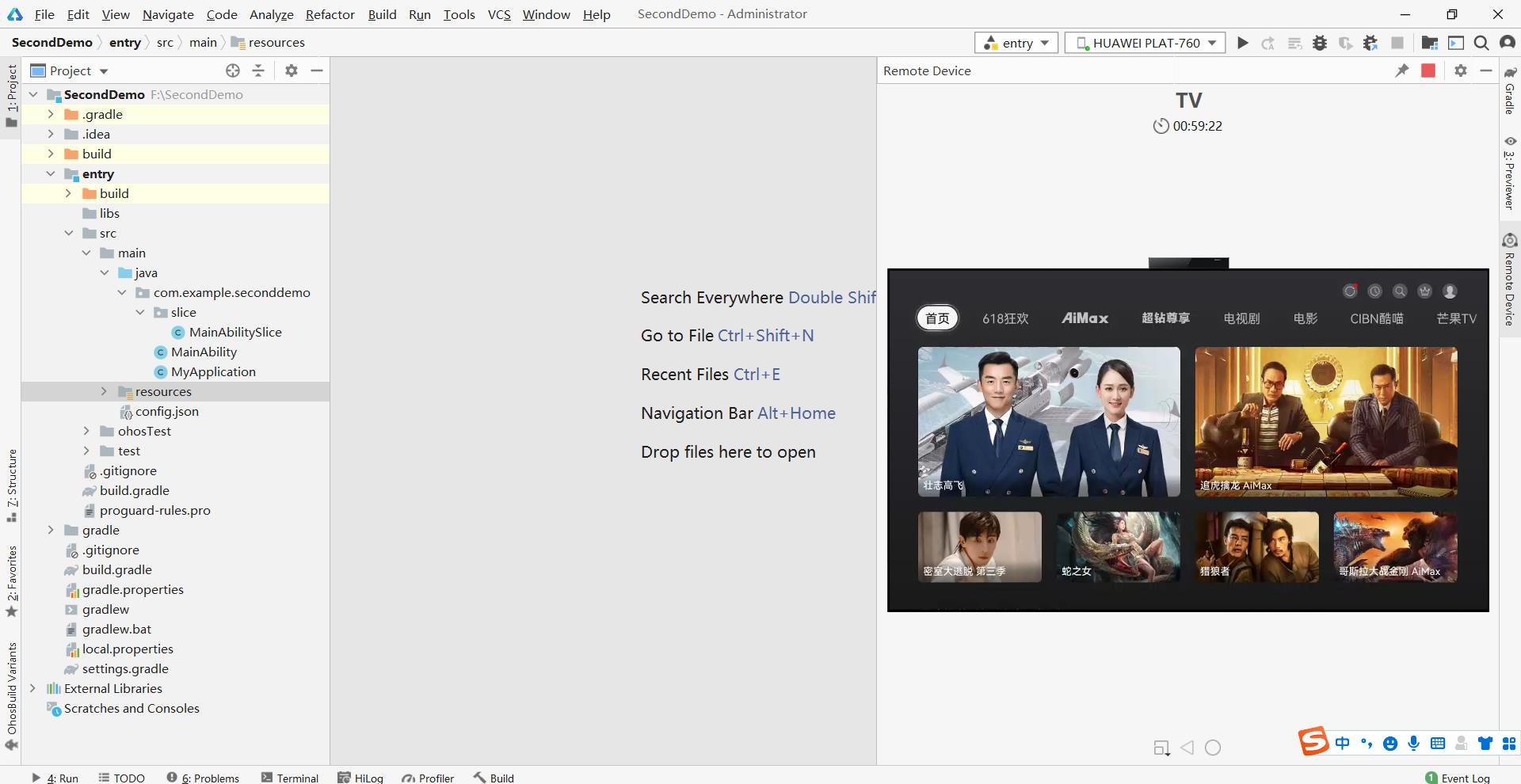This screenshot has width=1521, height=784.
Task: Run the entry configuration with the play icon
Action: pyautogui.click(x=1243, y=43)
